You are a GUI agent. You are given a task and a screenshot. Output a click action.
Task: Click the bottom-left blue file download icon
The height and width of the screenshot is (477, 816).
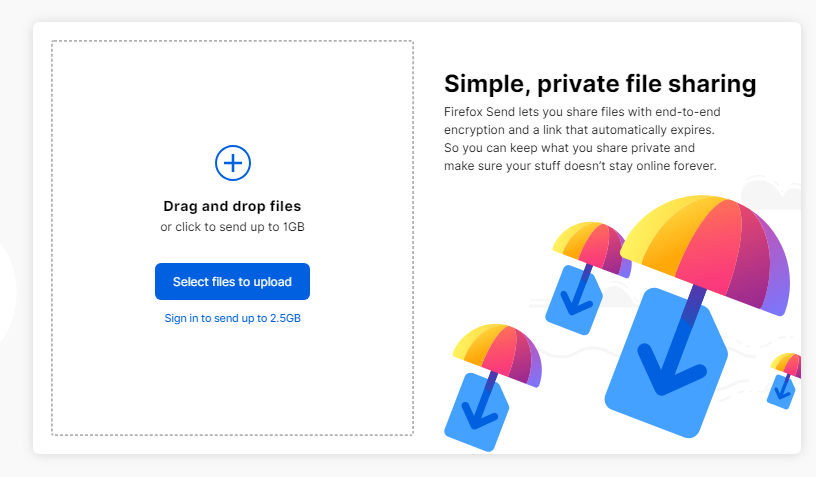pos(476,411)
